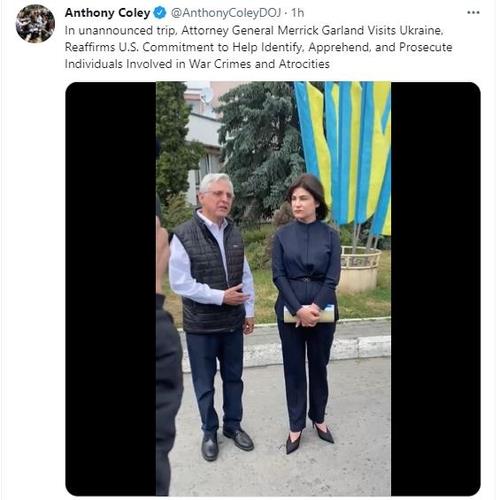Click the right black letterbox bar of video
500x500 pixels.
pos(436,289)
